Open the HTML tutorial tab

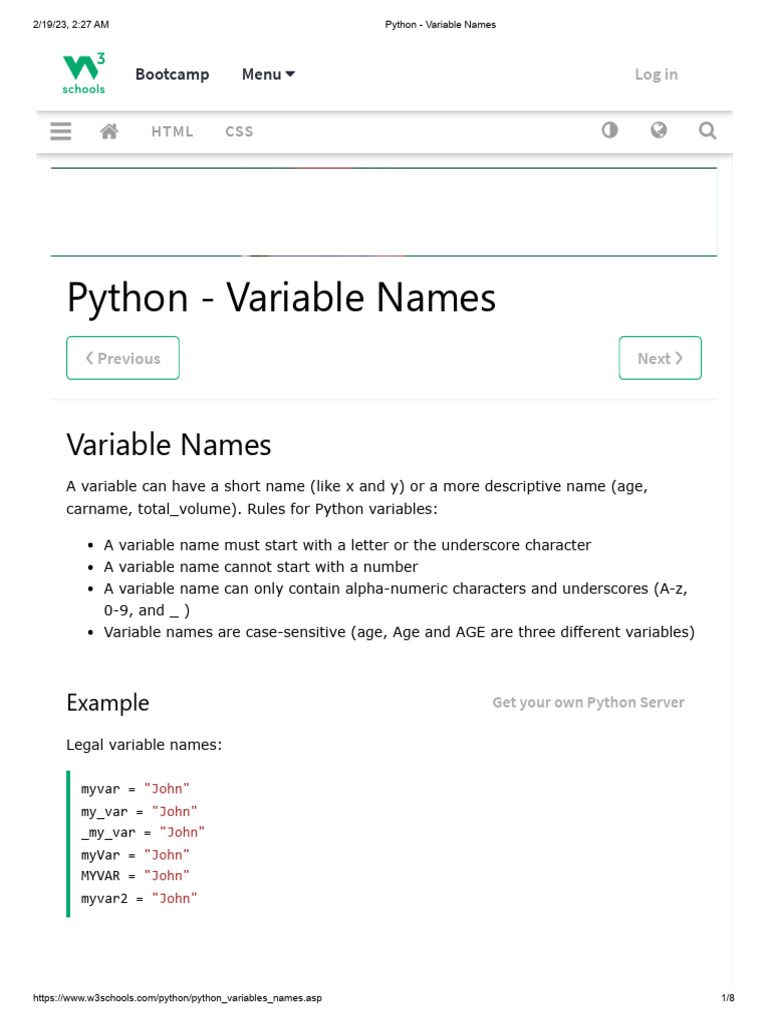click(x=172, y=131)
